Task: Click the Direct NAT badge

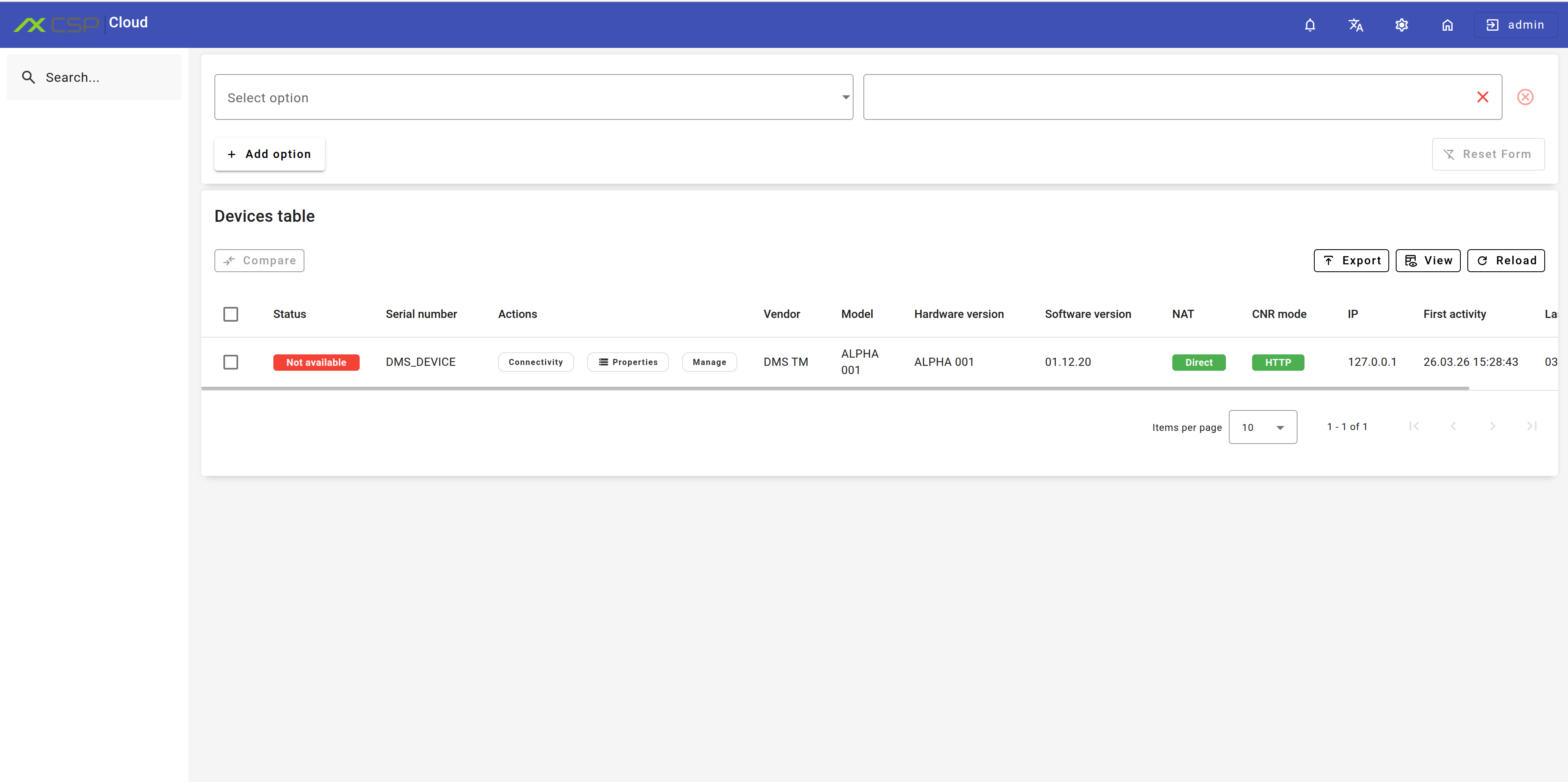Action: pyautogui.click(x=1199, y=362)
